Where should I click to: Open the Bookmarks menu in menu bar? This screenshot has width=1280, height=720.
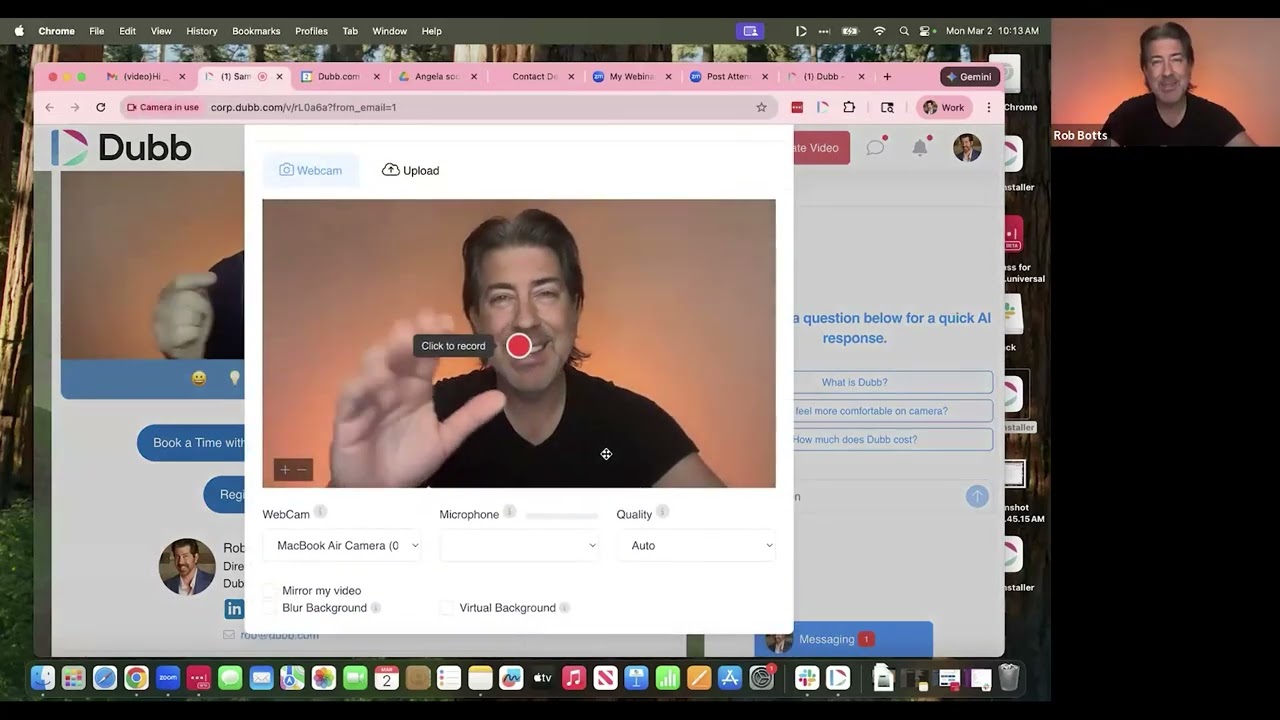[256, 31]
